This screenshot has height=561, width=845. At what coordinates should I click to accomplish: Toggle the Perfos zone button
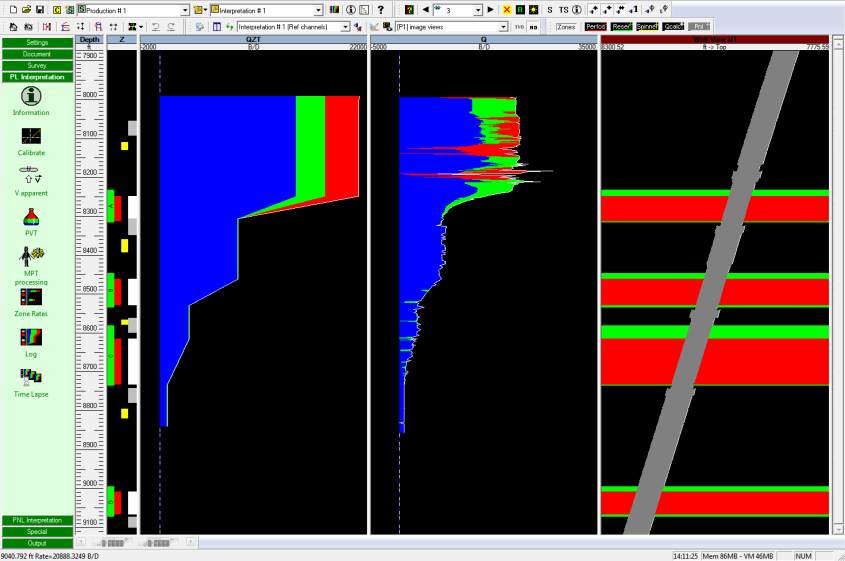pyautogui.click(x=595, y=26)
